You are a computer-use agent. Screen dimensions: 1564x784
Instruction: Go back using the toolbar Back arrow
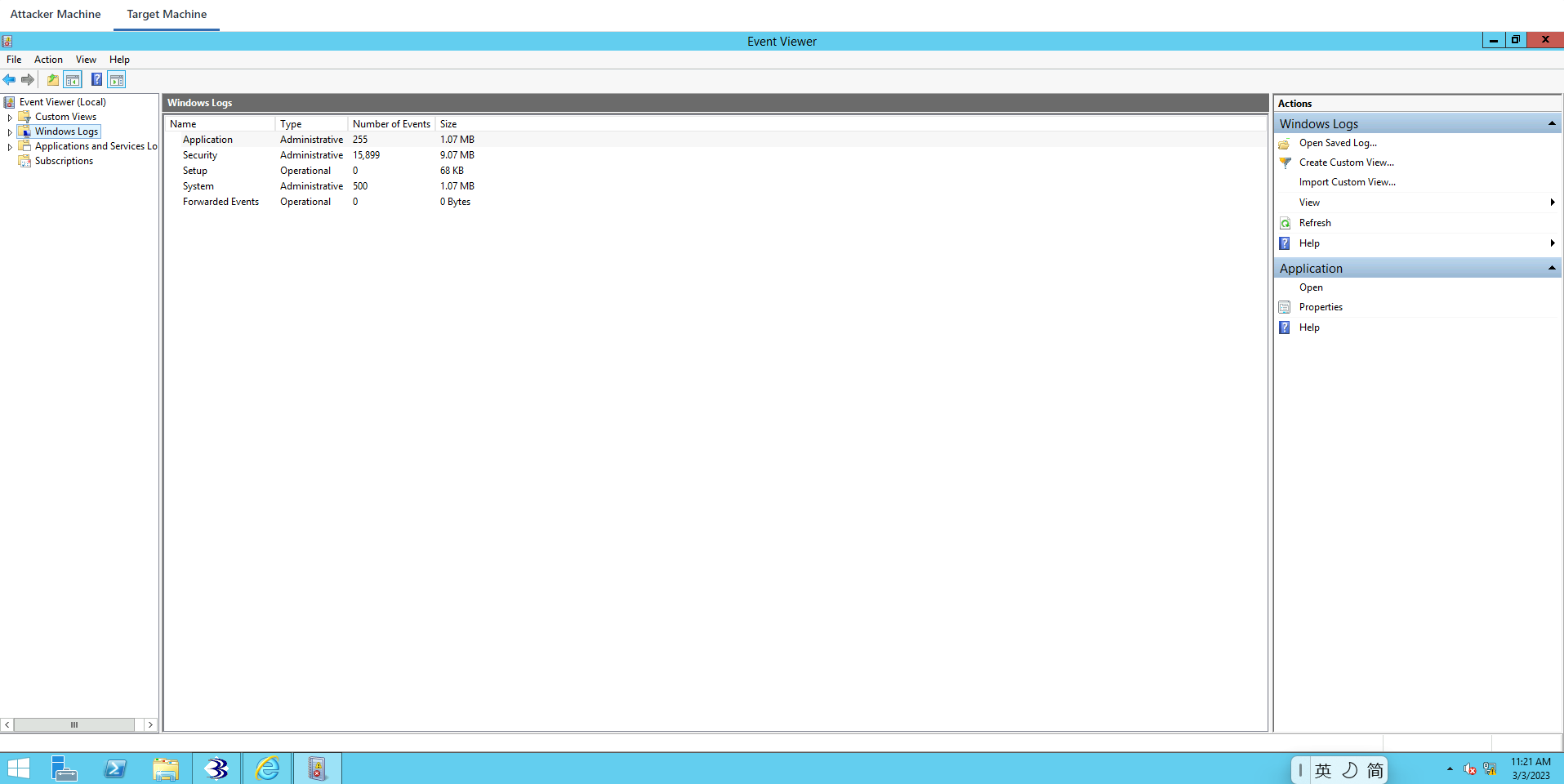9,80
